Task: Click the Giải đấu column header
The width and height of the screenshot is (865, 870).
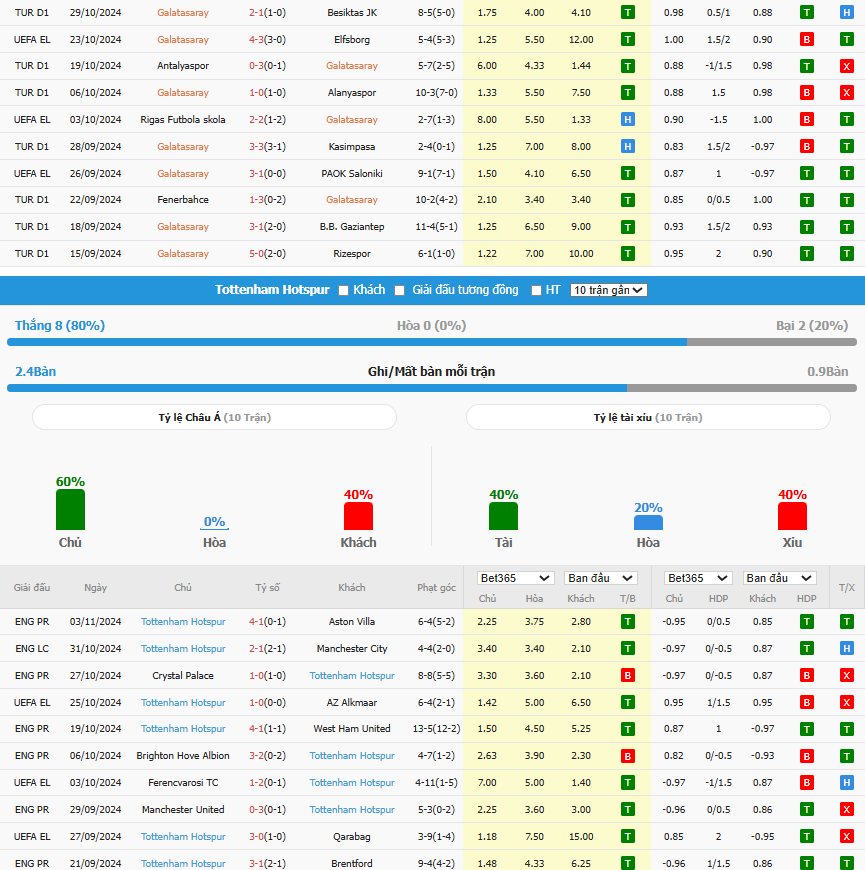Action: [32, 588]
